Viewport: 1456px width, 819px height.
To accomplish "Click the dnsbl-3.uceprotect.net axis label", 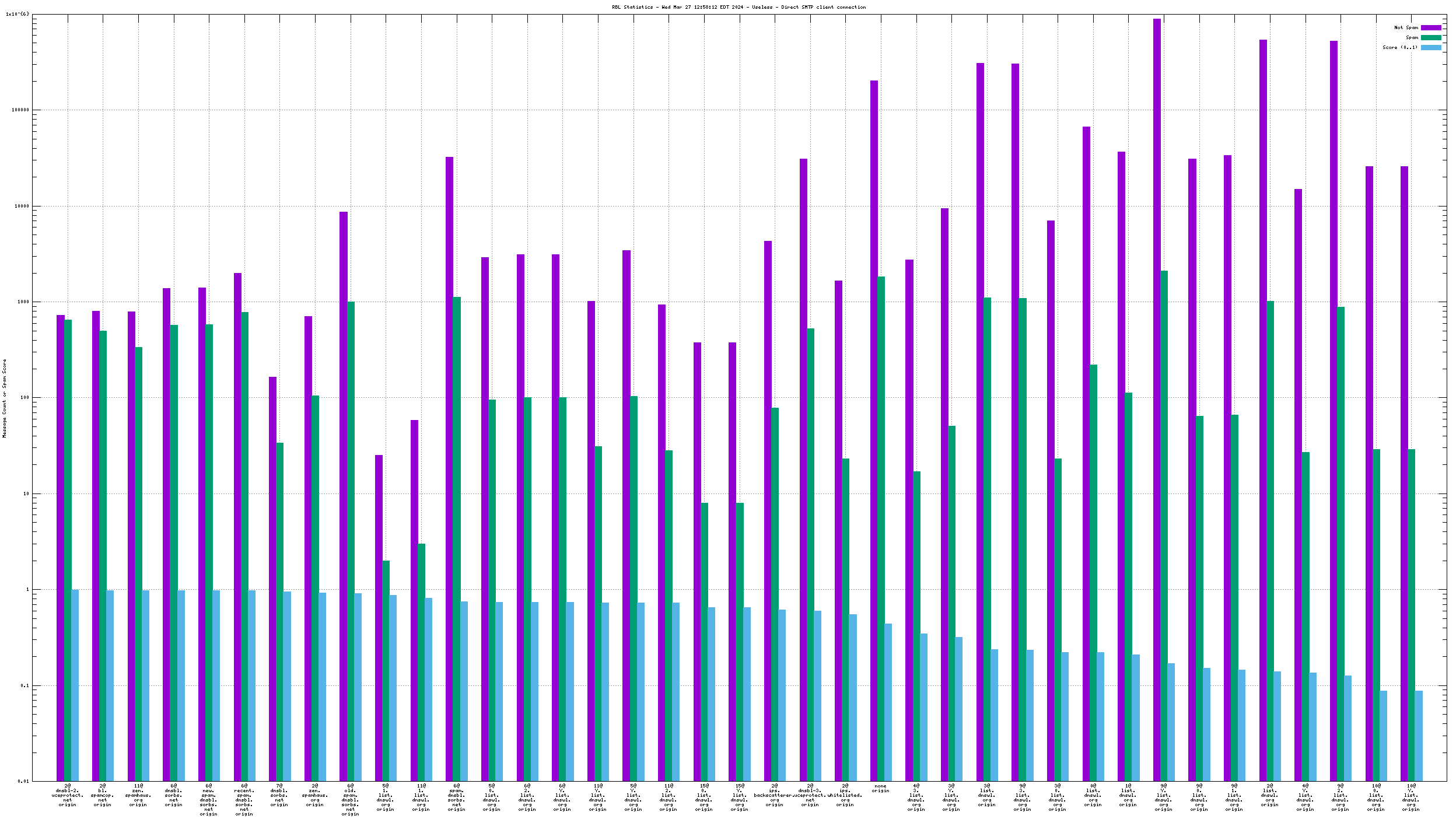I will [810, 795].
